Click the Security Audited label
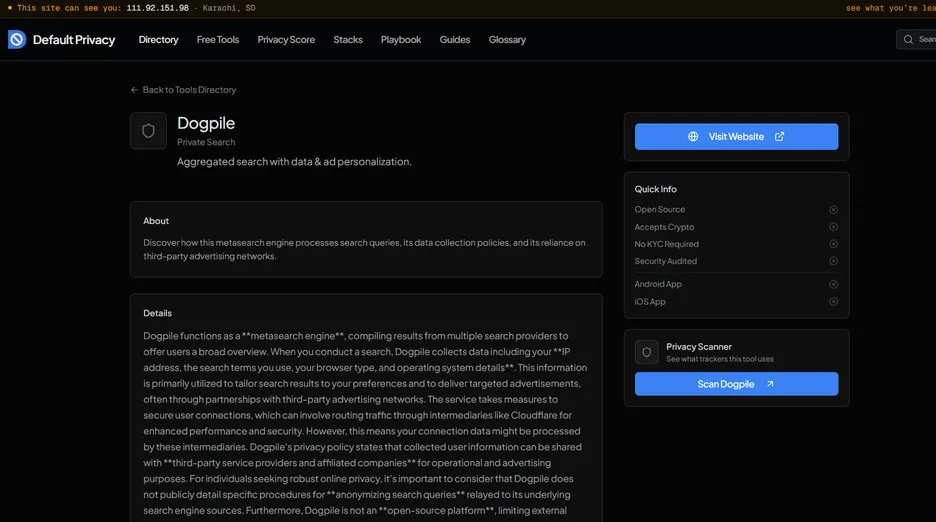 [x=666, y=261]
